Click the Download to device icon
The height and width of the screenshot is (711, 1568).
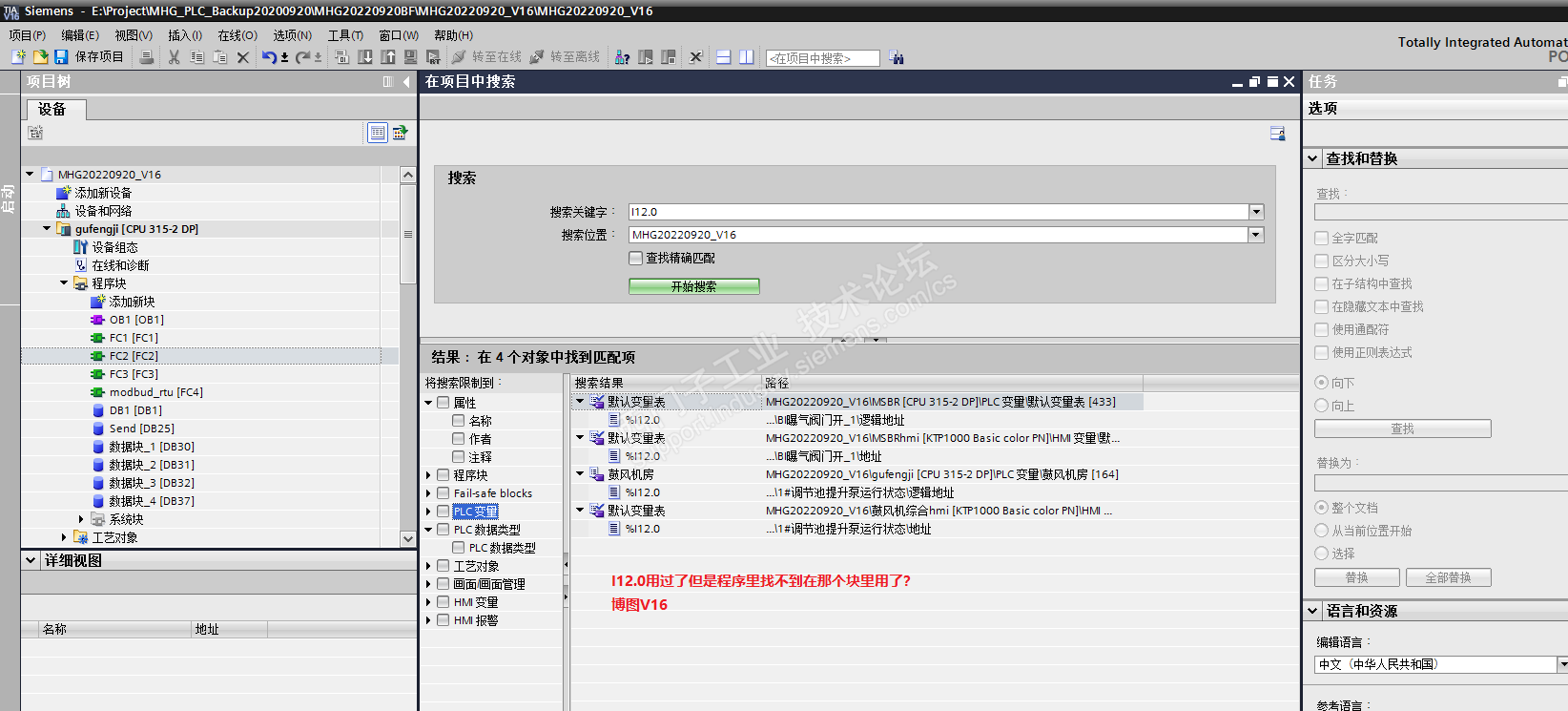pos(365,57)
